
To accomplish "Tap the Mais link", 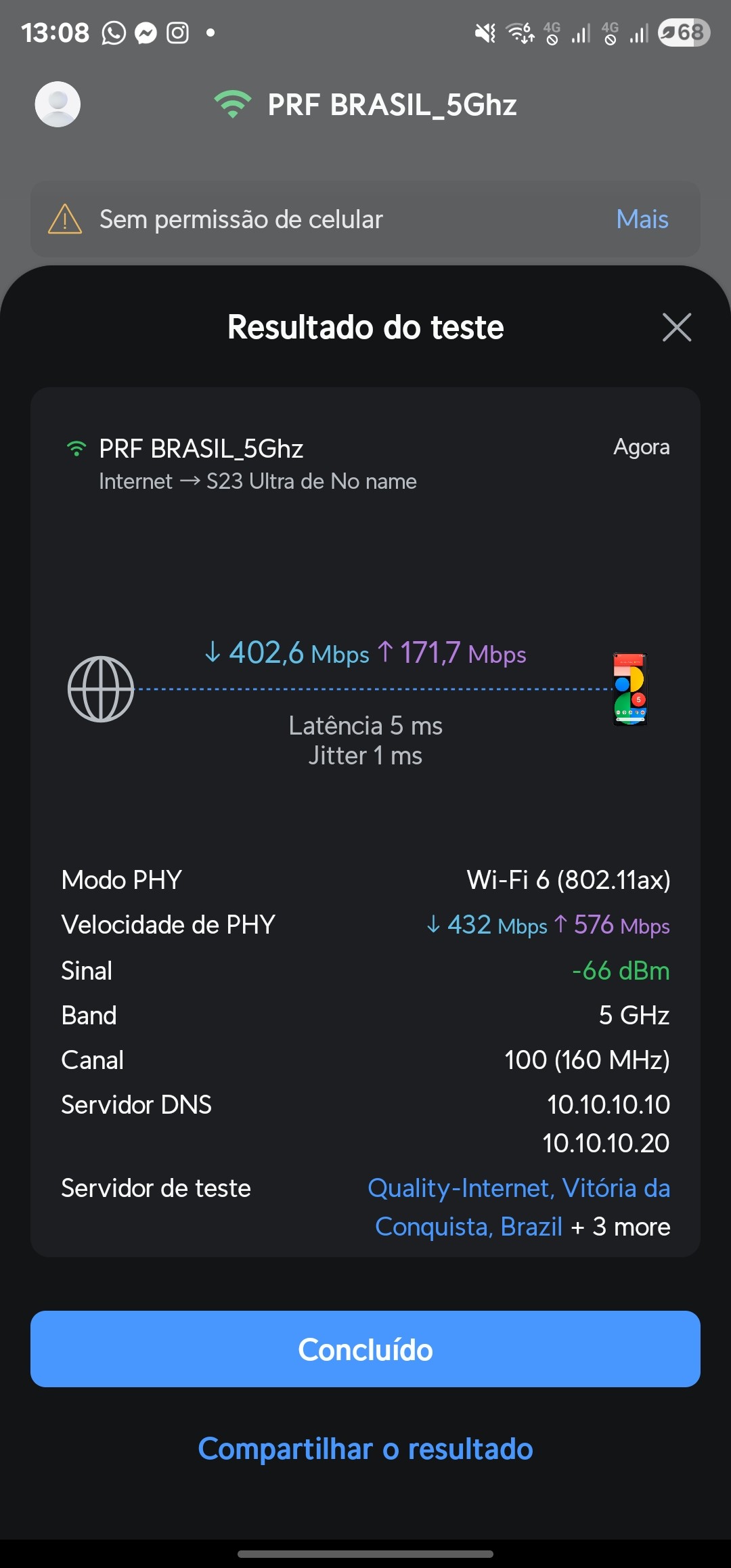I will point(642,219).
